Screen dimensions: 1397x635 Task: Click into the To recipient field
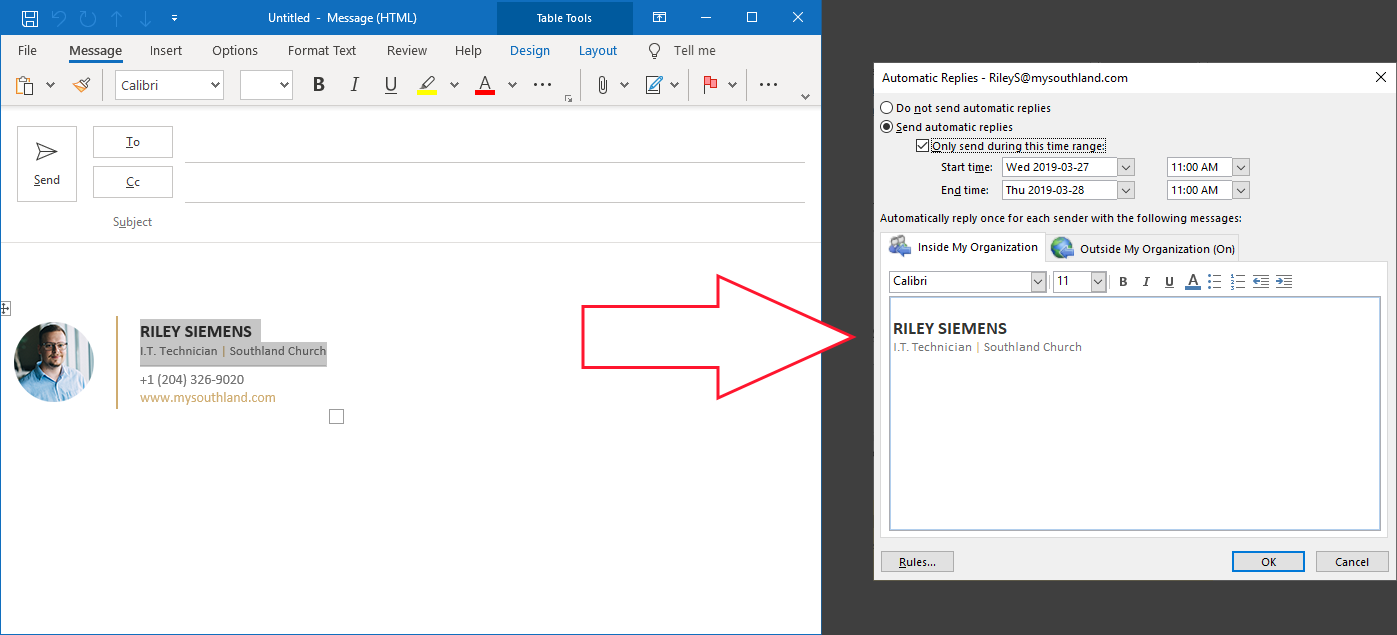[494, 143]
